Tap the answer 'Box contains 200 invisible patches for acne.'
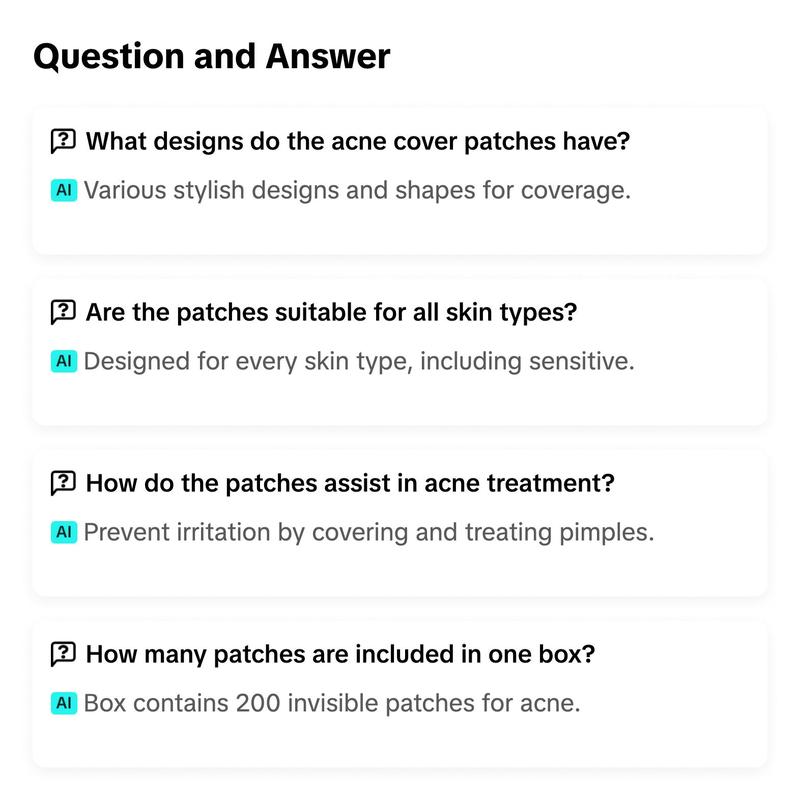Viewport: 800px width, 800px height. (332, 703)
